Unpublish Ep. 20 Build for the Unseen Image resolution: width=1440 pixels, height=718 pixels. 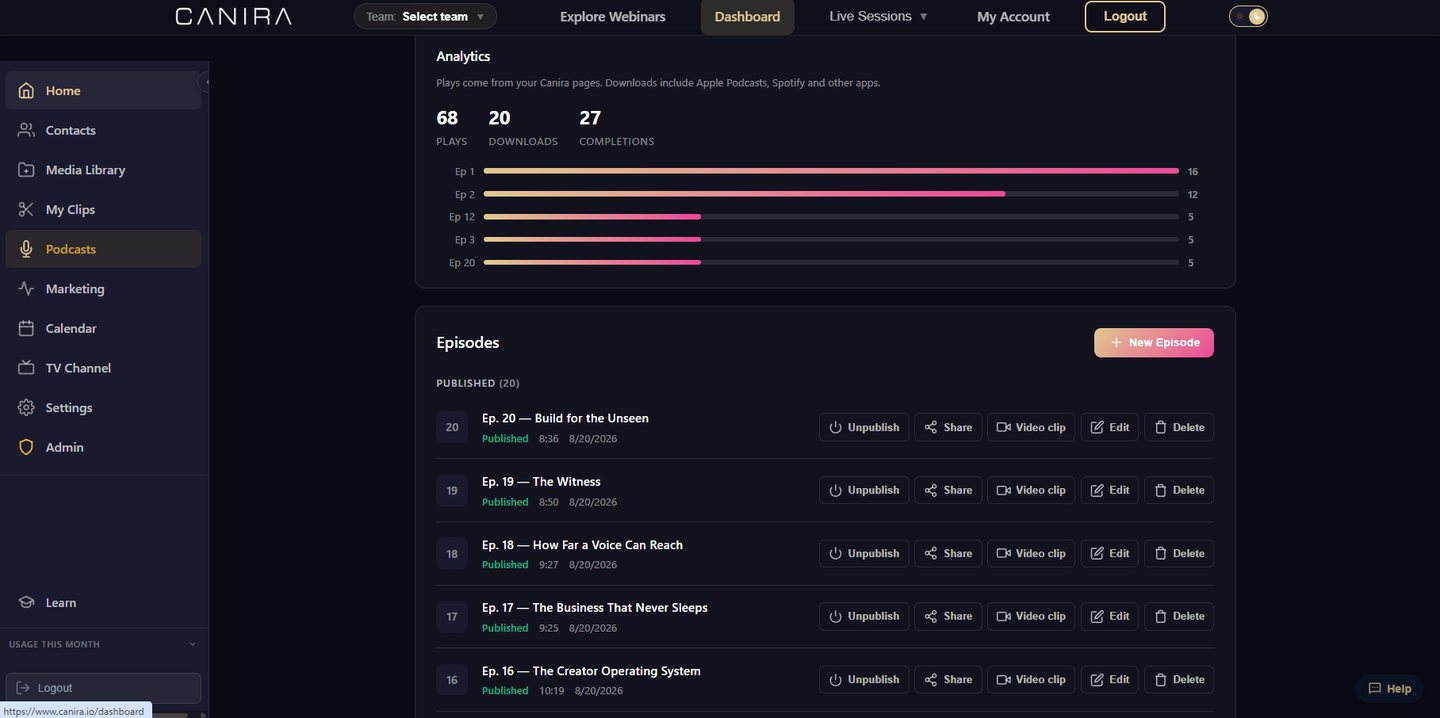[865, 427]
